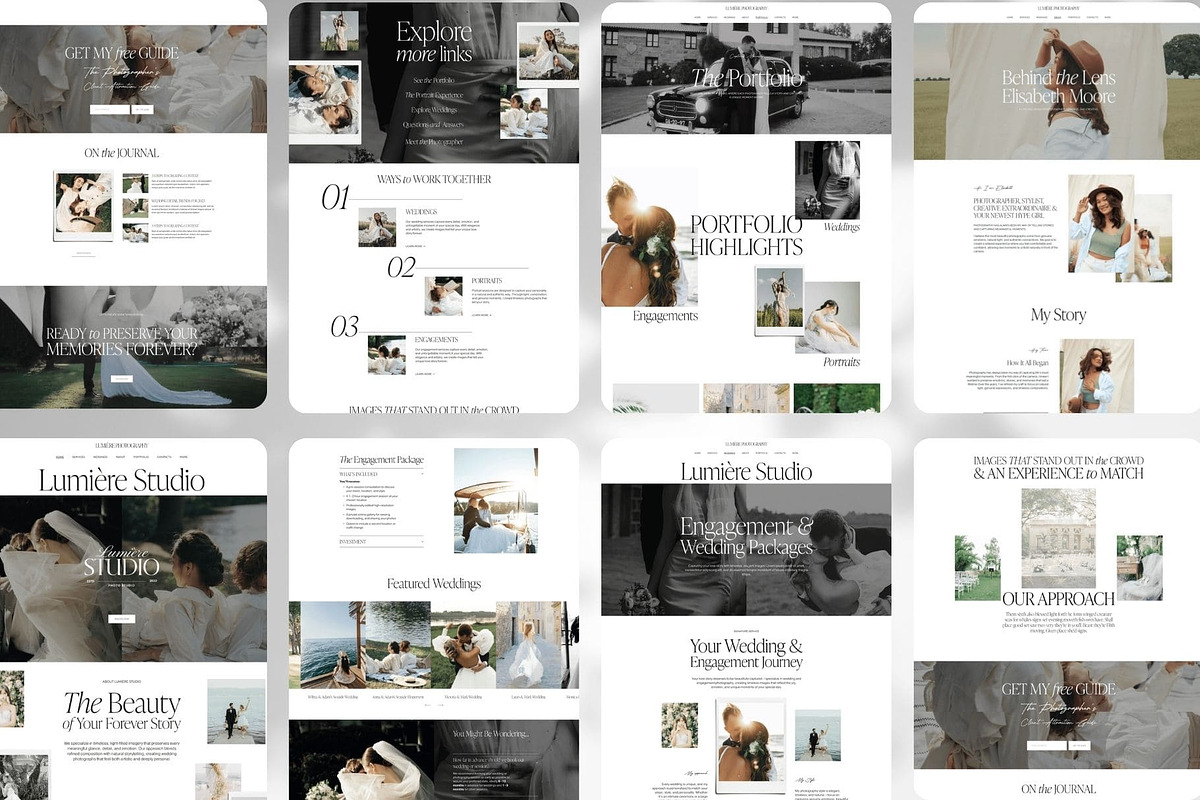The height and width of the screenshot is (800, 1200).
Task: Open the first journal article thumbnail
Action: (135, 183)
